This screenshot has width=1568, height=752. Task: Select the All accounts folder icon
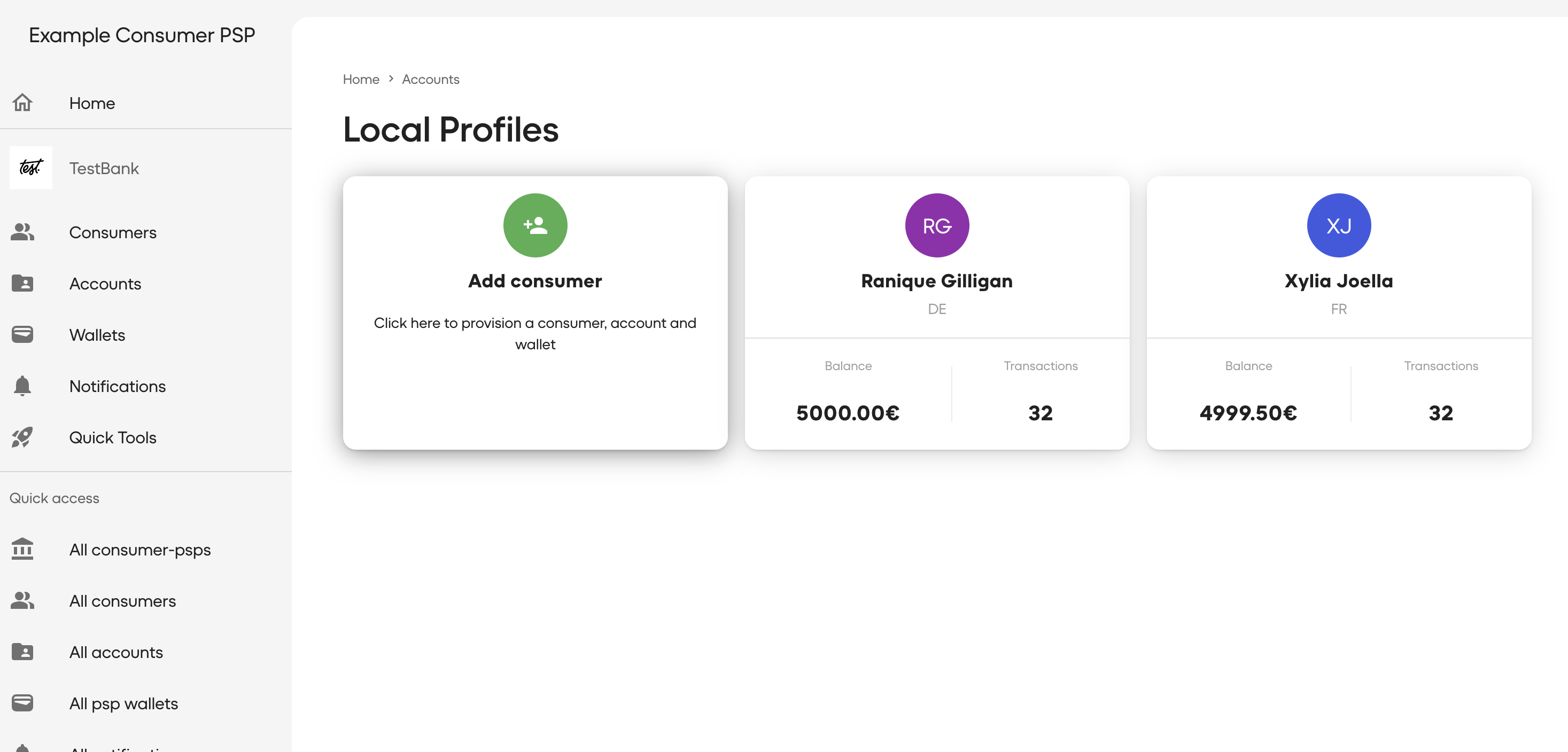22,652
